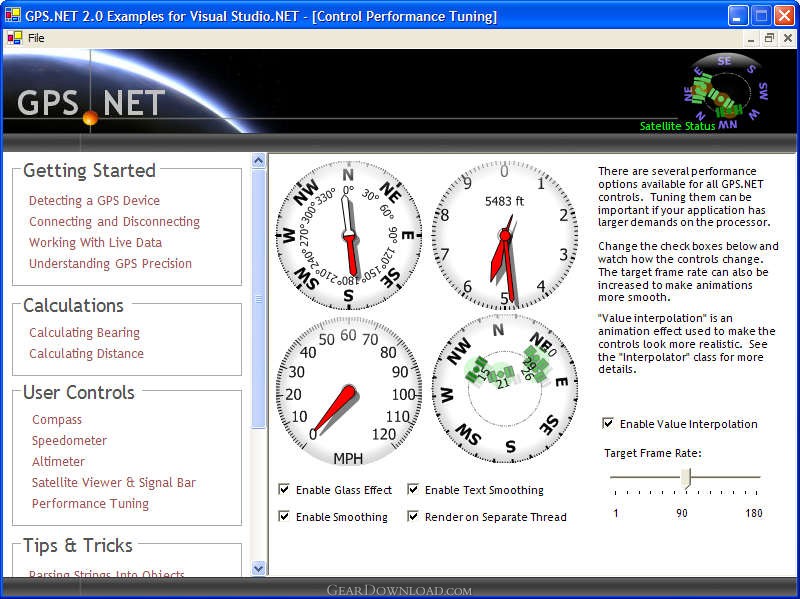Viewport: 800px width, 599px height.
Task: Toggle Enable Value Interpolation checkbox
Action: [x=608, y=423]
